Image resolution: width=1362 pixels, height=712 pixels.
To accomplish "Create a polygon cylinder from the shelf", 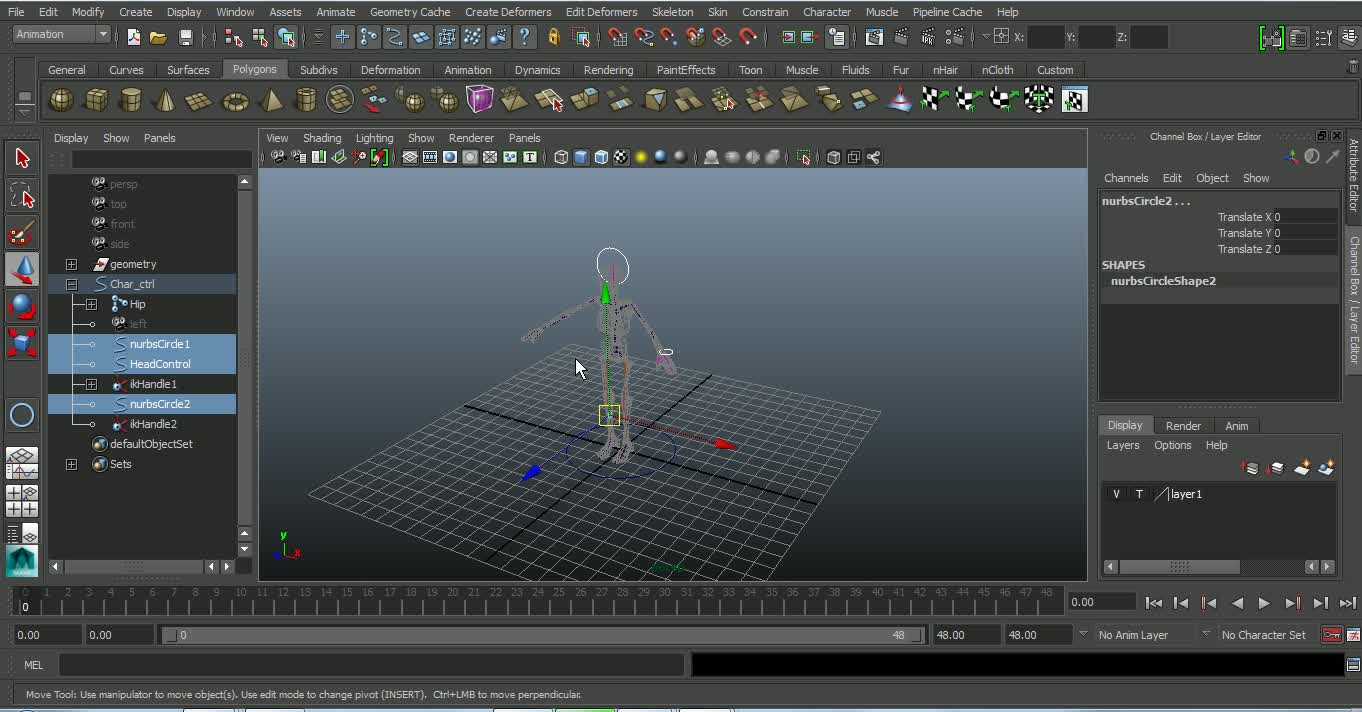I will 130,100.
